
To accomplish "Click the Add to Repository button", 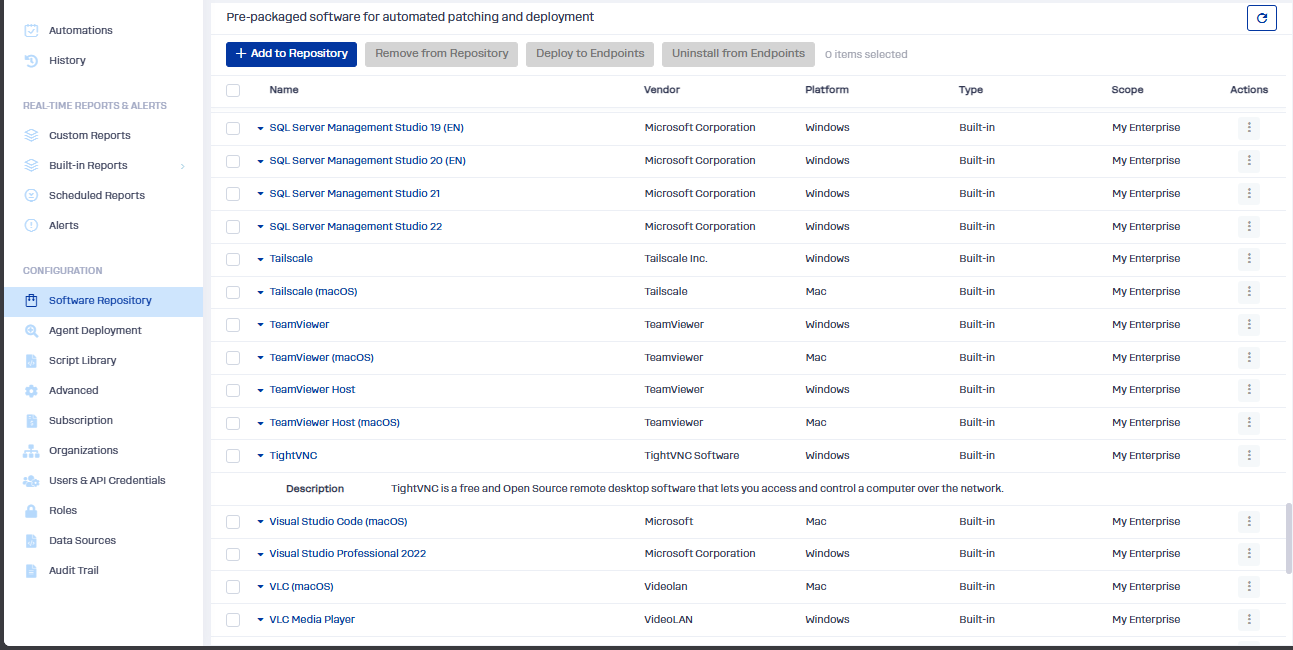I will [x=291, y=54].
